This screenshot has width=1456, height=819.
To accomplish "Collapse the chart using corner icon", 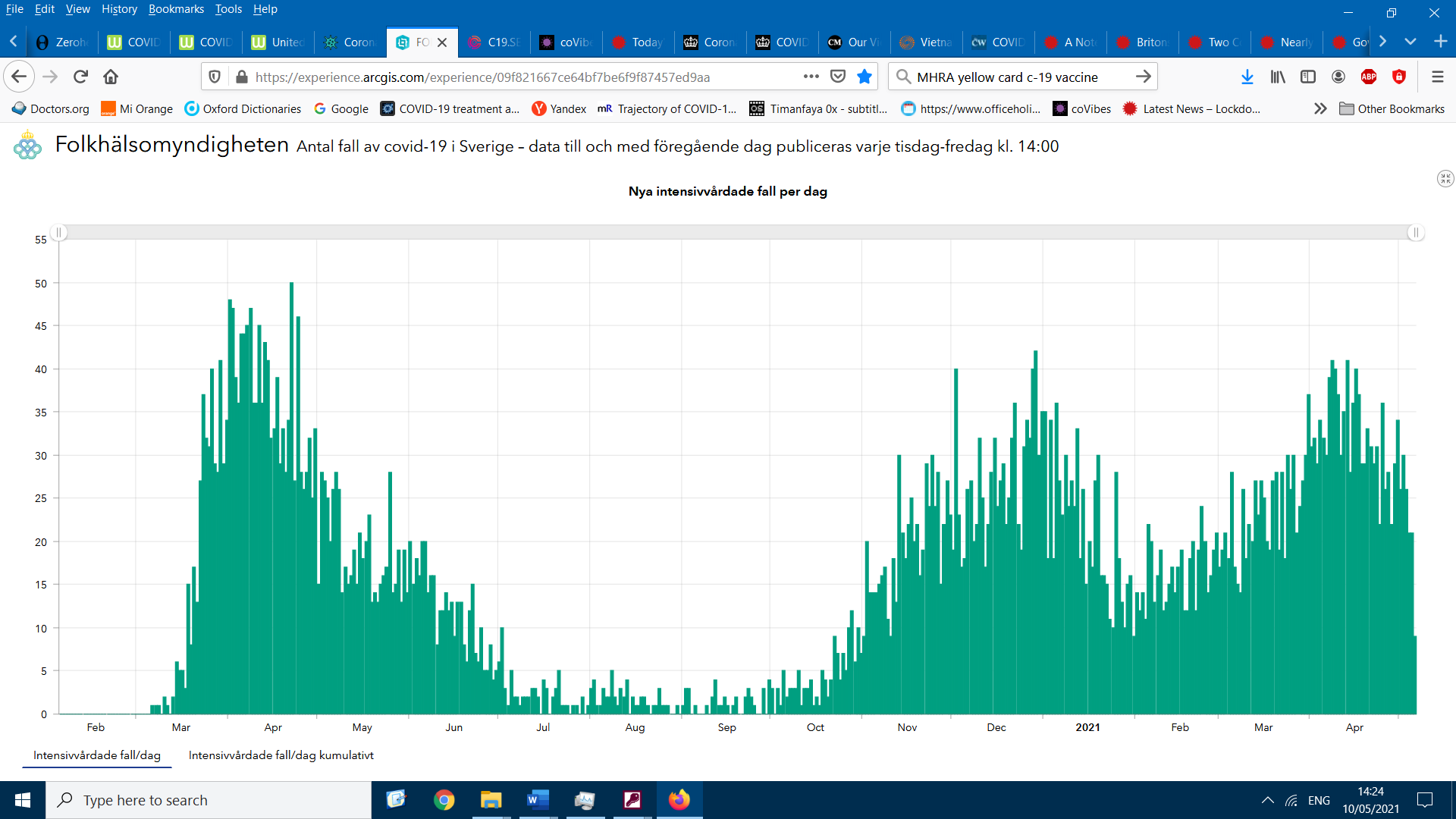I will pyautogui.click(x=1445, y=179).
